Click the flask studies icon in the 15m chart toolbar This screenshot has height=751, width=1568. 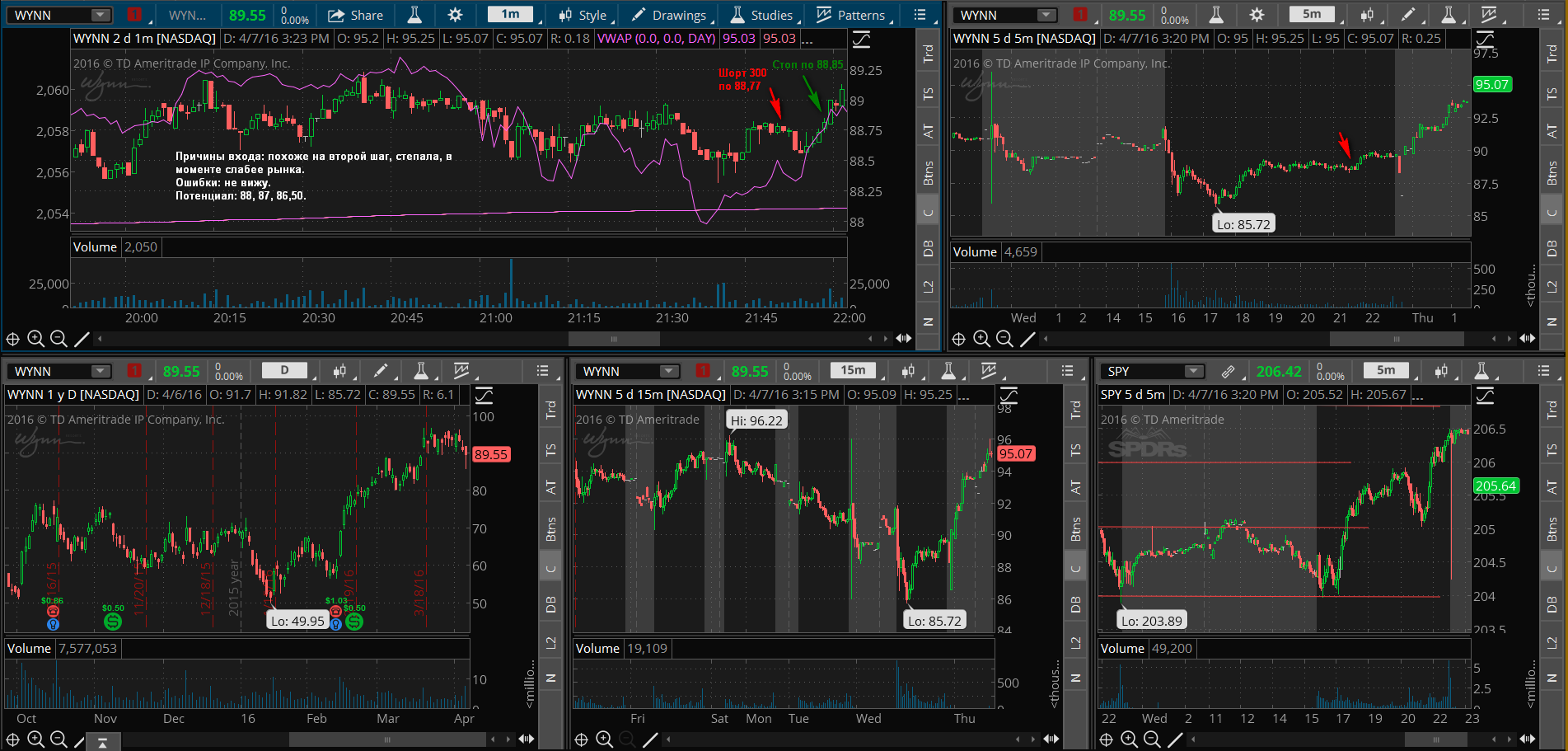click(948, 371)
